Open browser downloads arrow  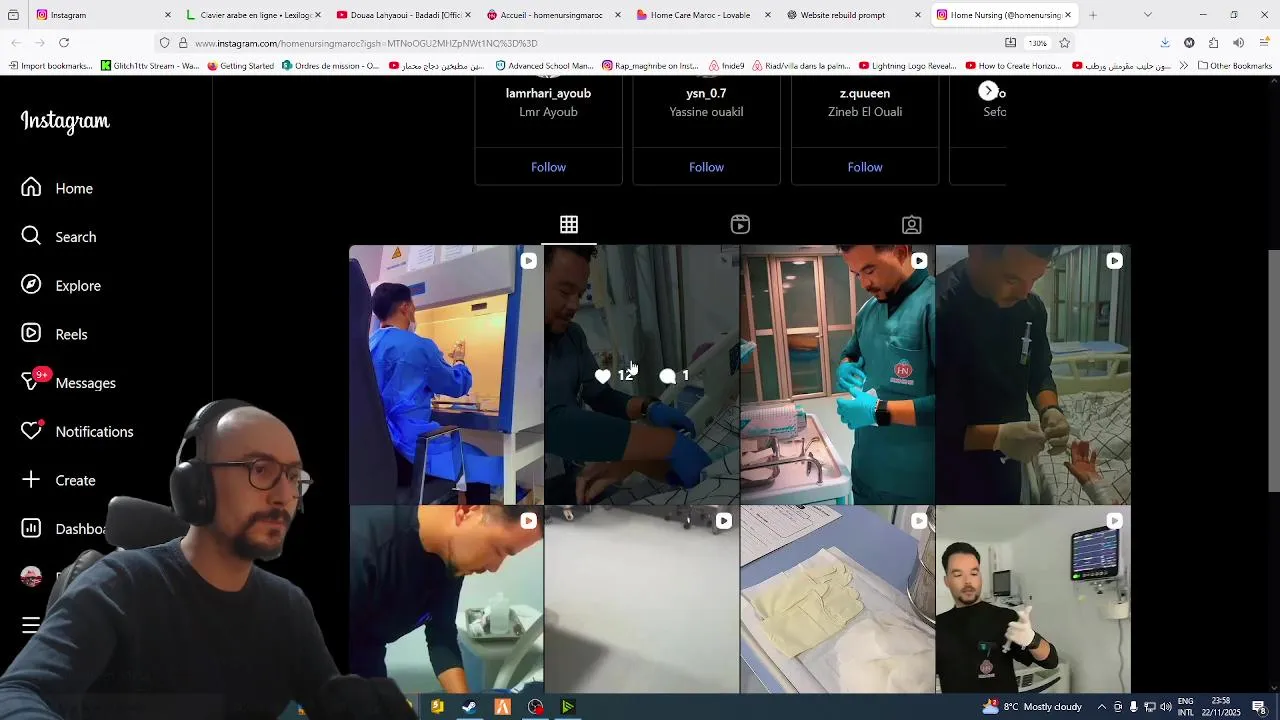click(x=1165, y=43)
